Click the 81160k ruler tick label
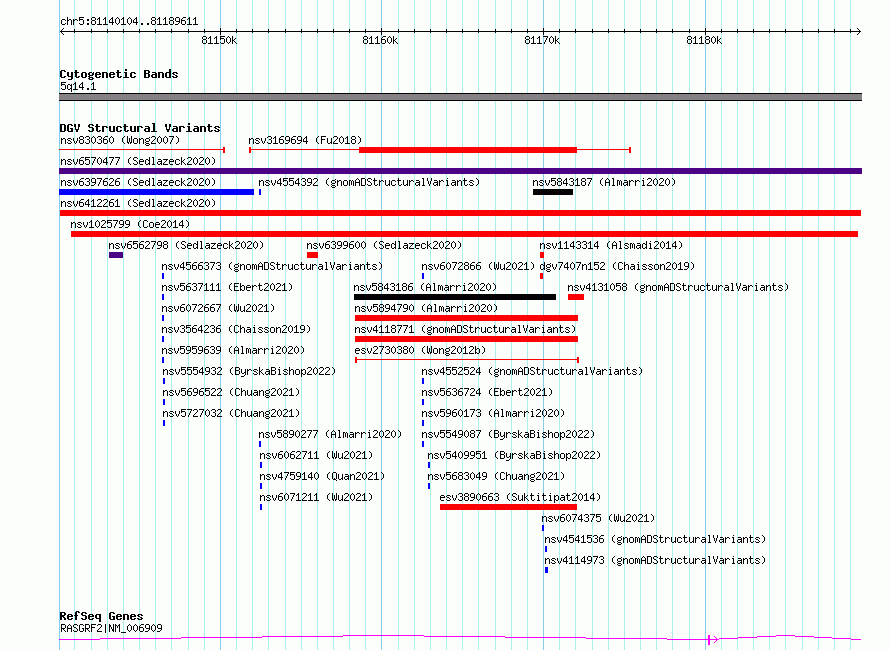Viewport: 890px width, 650px height. [x=380, y=40]
